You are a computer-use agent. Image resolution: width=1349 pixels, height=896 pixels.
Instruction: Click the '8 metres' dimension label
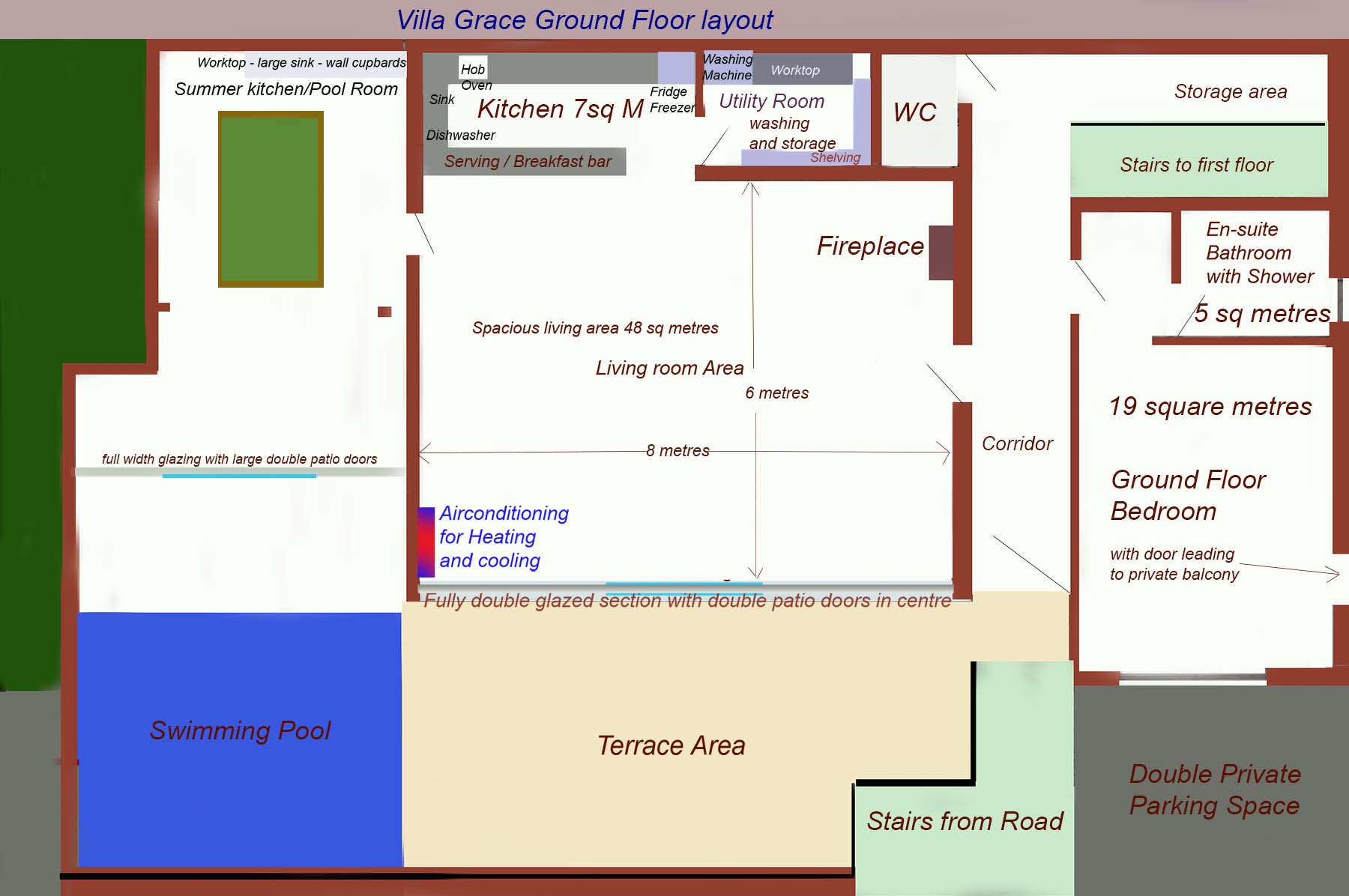click(677, 451)
